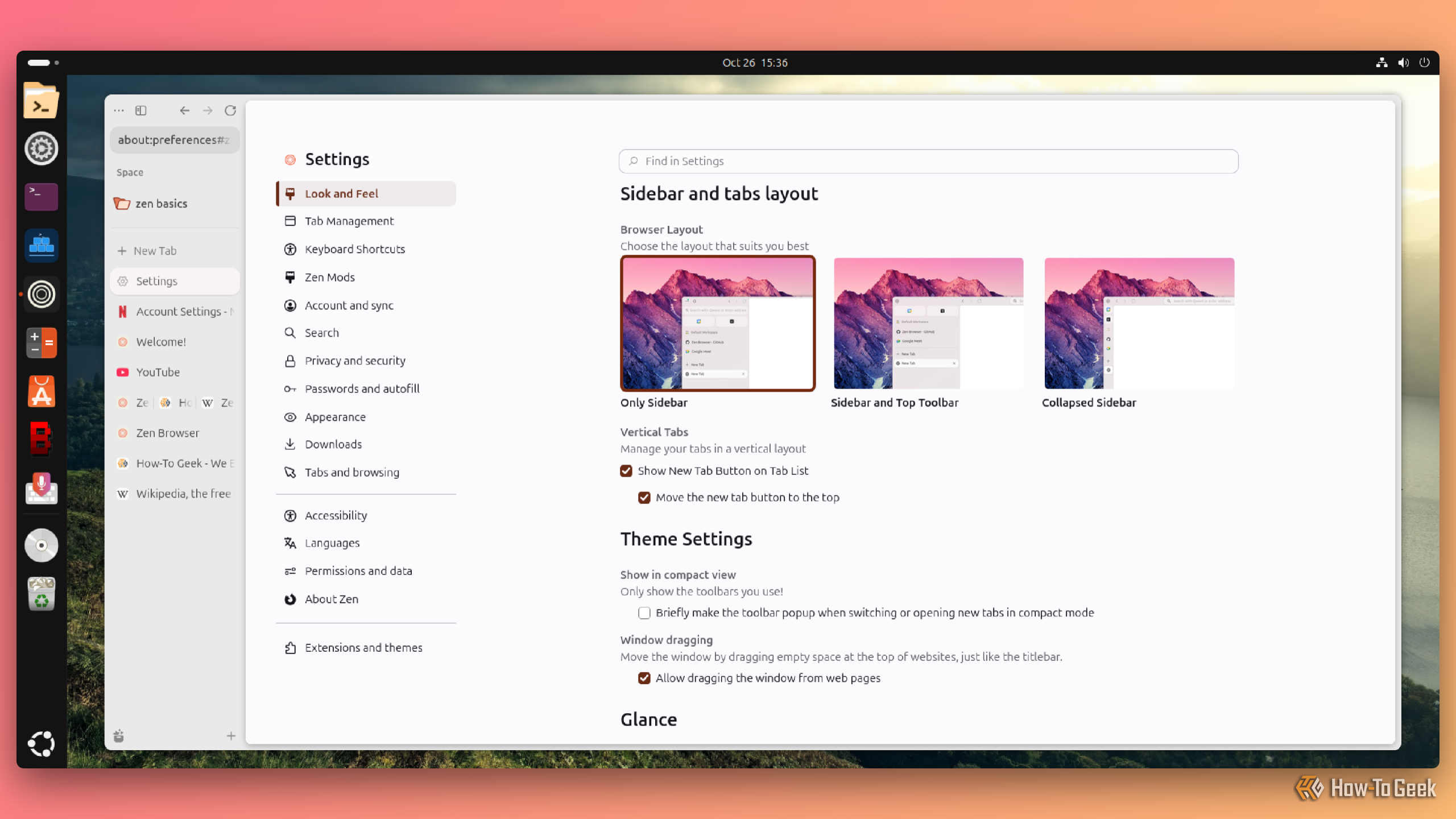Reload the page with the refresh icon
The width and height of the screenshot is (1456, 819).
pos(230,110)
